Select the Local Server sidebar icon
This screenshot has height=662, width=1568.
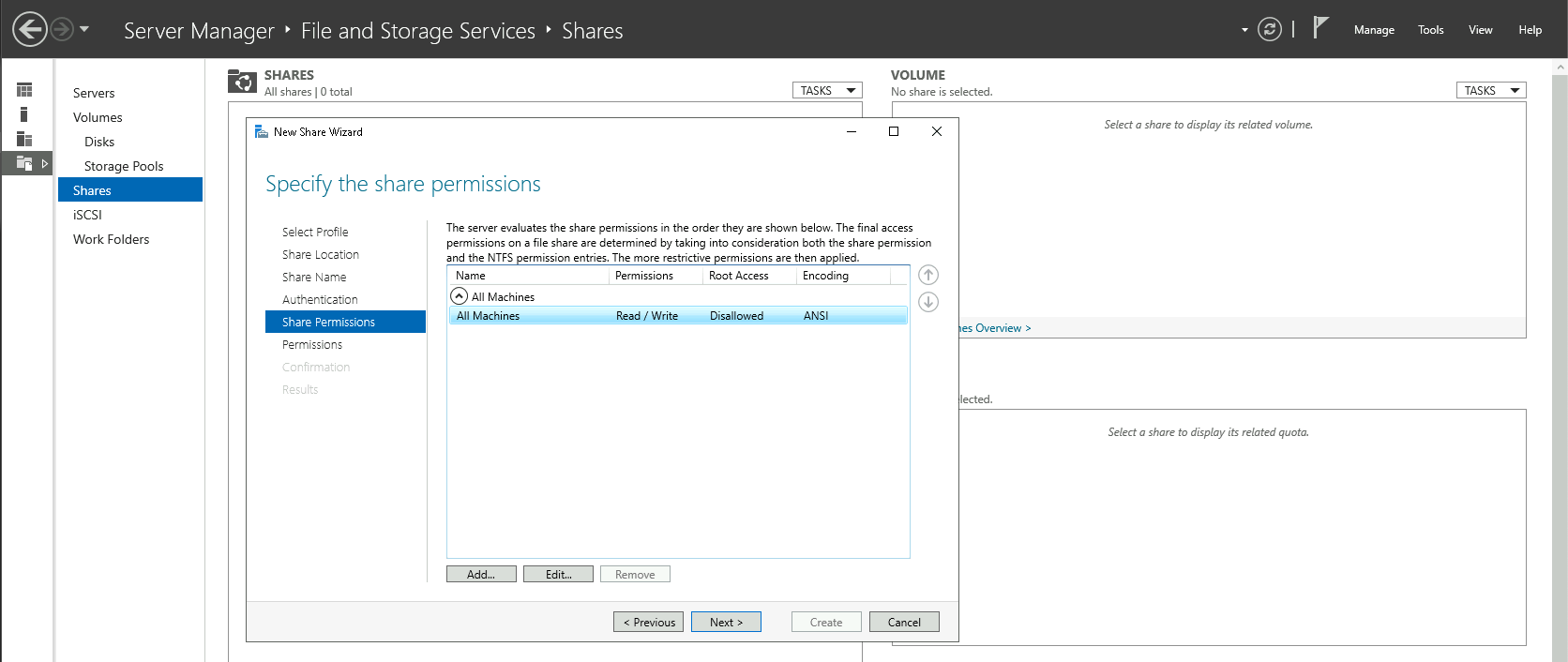[24, 114]
